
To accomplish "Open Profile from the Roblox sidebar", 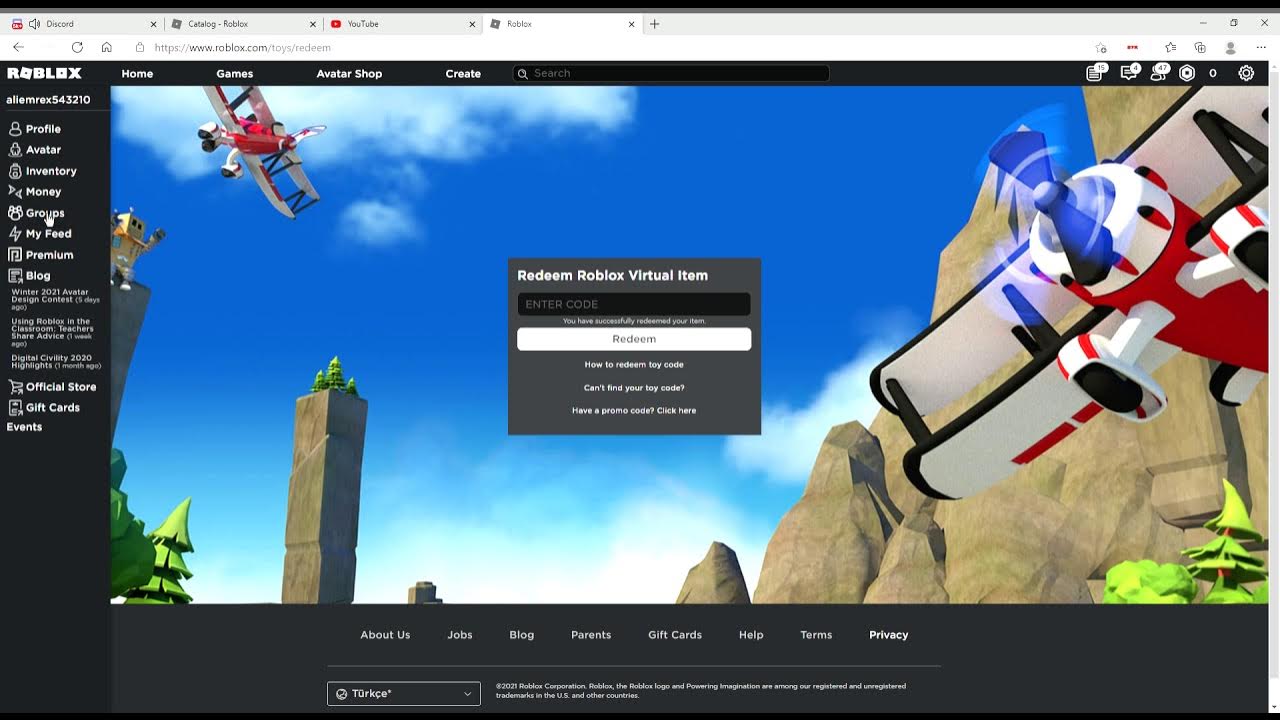I will (35, 129).
